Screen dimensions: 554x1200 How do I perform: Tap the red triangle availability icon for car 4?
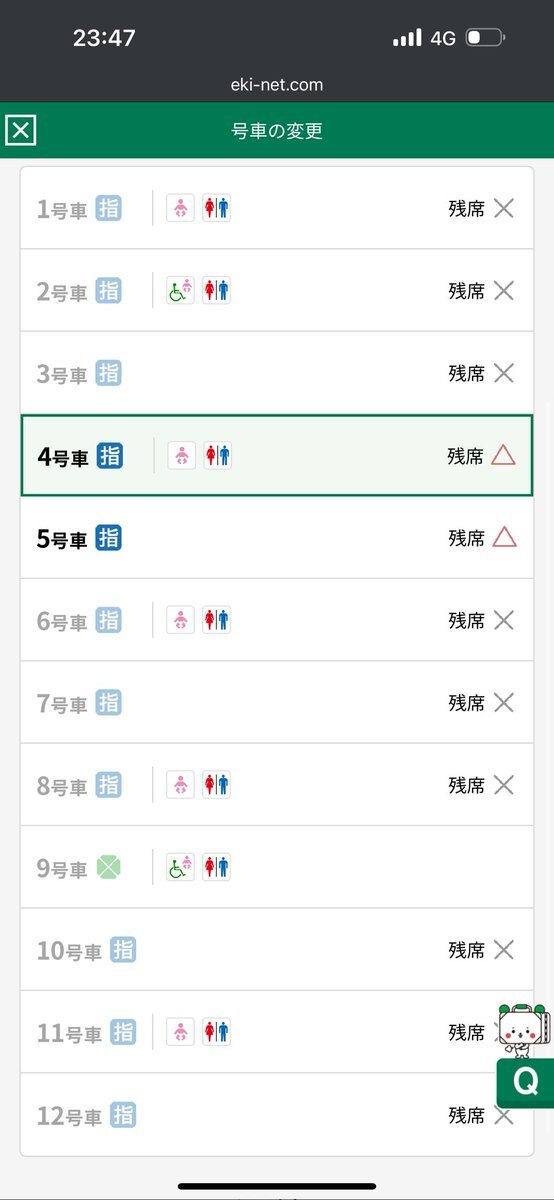(504, 456)
